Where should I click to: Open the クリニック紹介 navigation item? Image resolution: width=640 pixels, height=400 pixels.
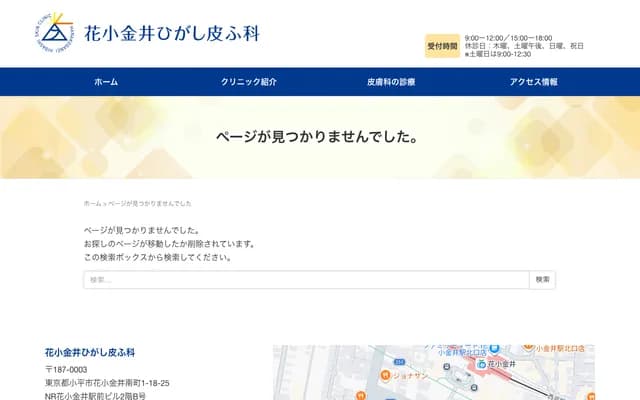click(248, 82)
